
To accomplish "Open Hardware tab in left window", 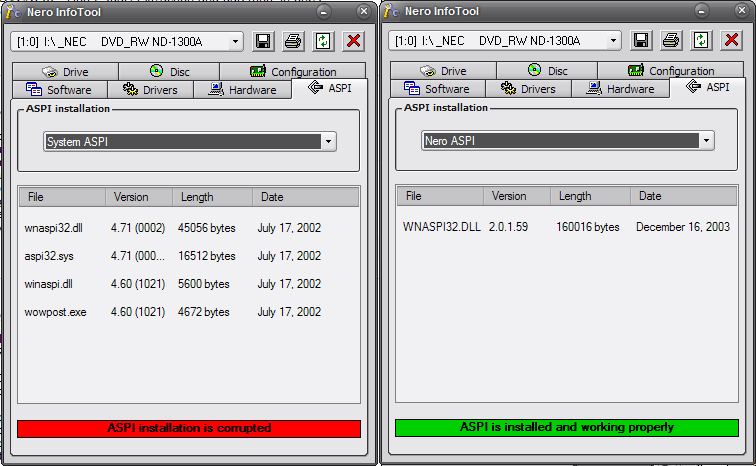I will 243,90.
